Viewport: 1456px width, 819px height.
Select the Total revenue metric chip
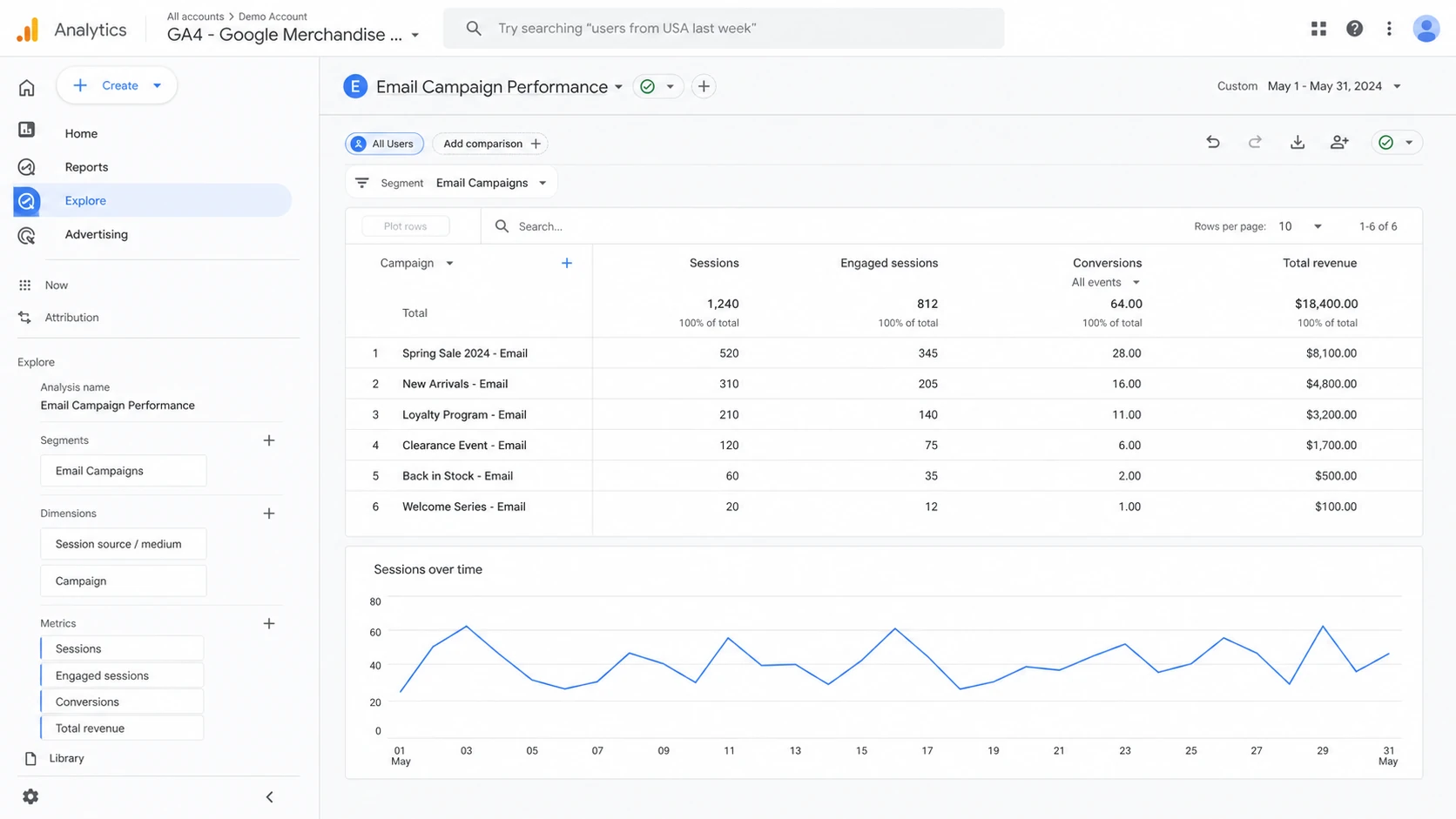(x=122, y=728)
